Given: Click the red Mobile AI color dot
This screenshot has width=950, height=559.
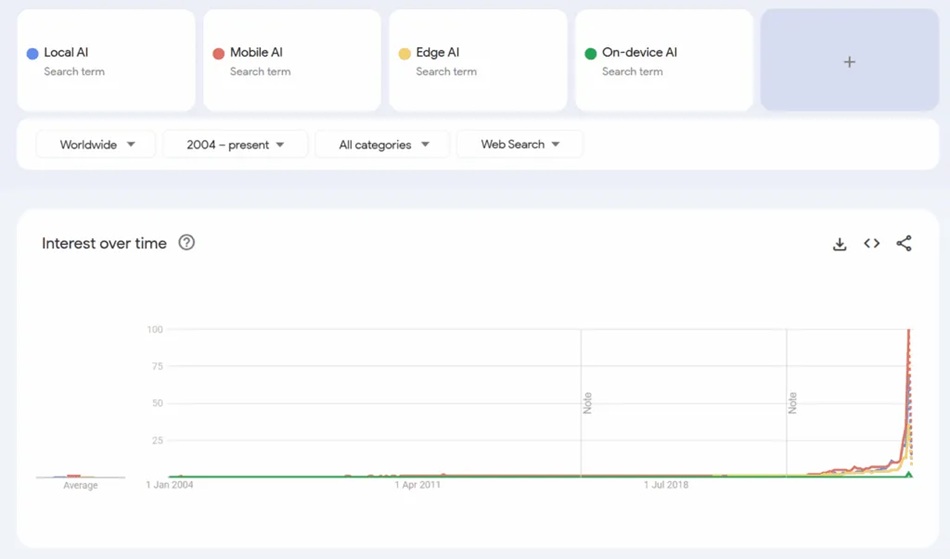Looking at the screenshot, I should click(x=219, y=53).
